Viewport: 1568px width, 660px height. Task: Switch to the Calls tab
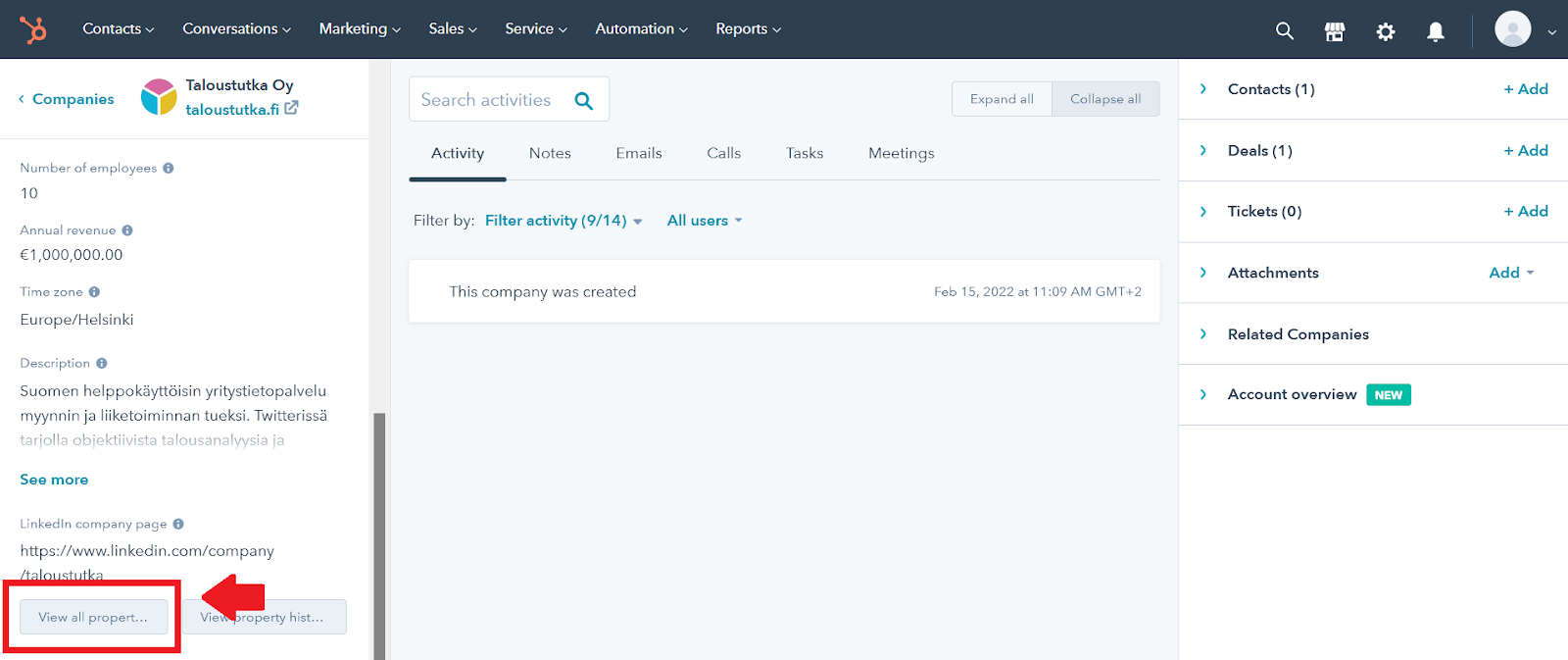(724, 153)
